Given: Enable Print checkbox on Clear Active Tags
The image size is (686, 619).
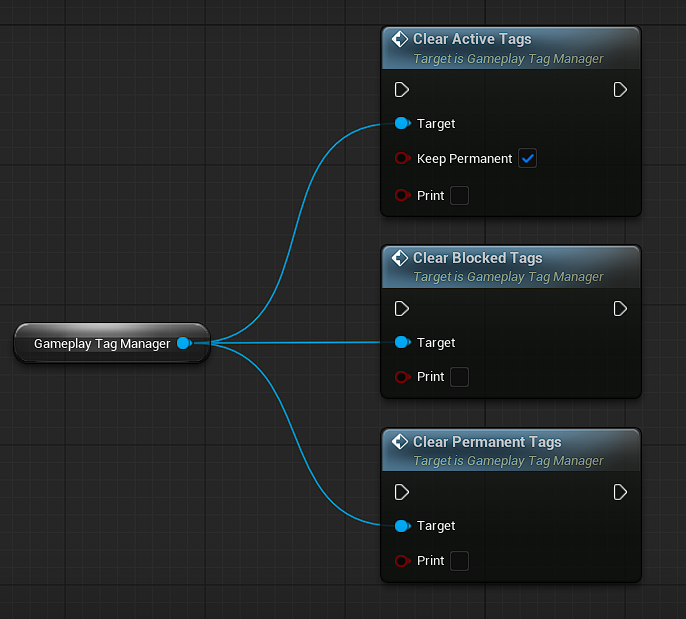Looking at the screenshot, I should tap(459, 196).
